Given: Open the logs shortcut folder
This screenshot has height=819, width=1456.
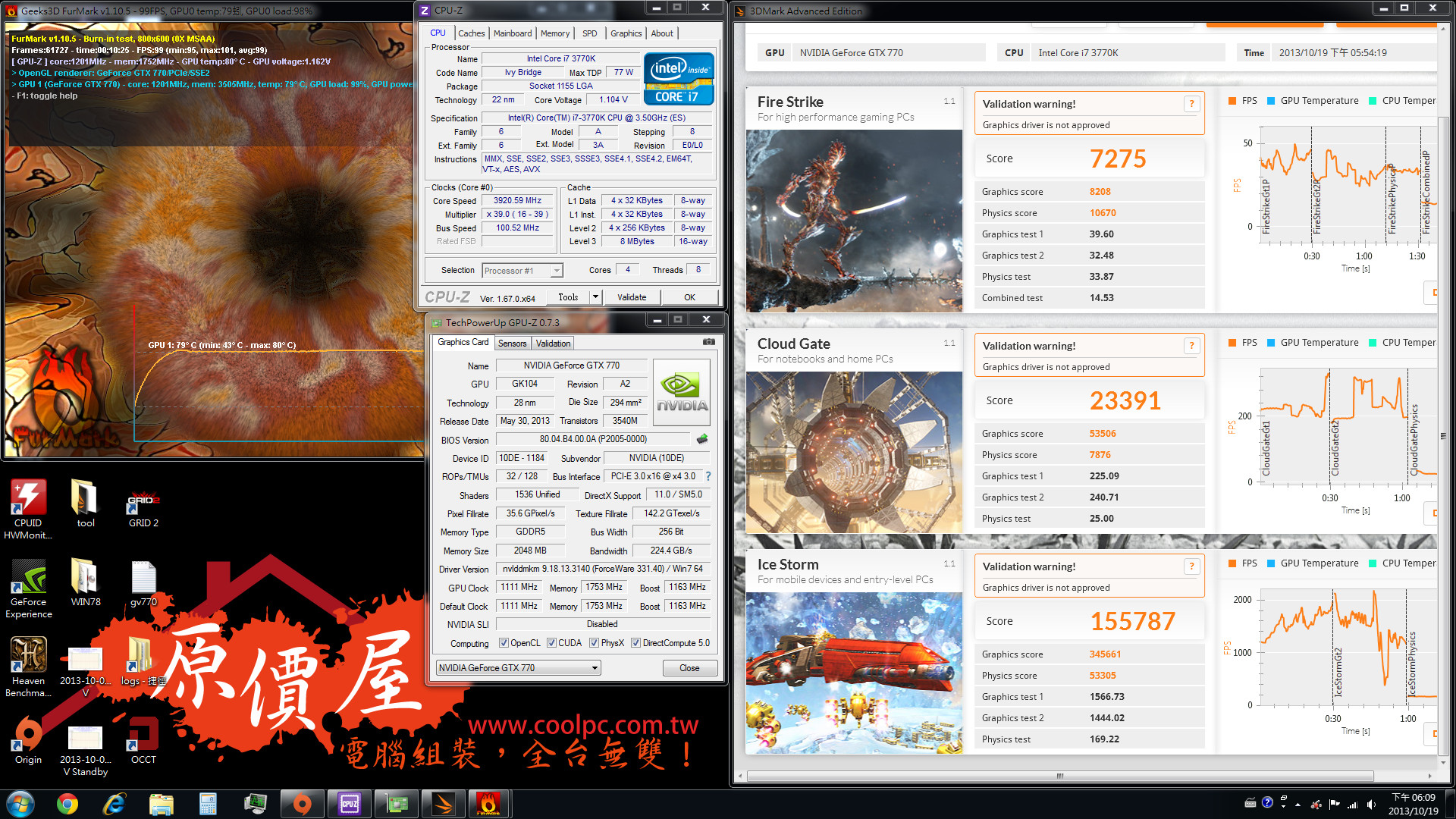Looking at the screenshot, I should tap(143, 661).
